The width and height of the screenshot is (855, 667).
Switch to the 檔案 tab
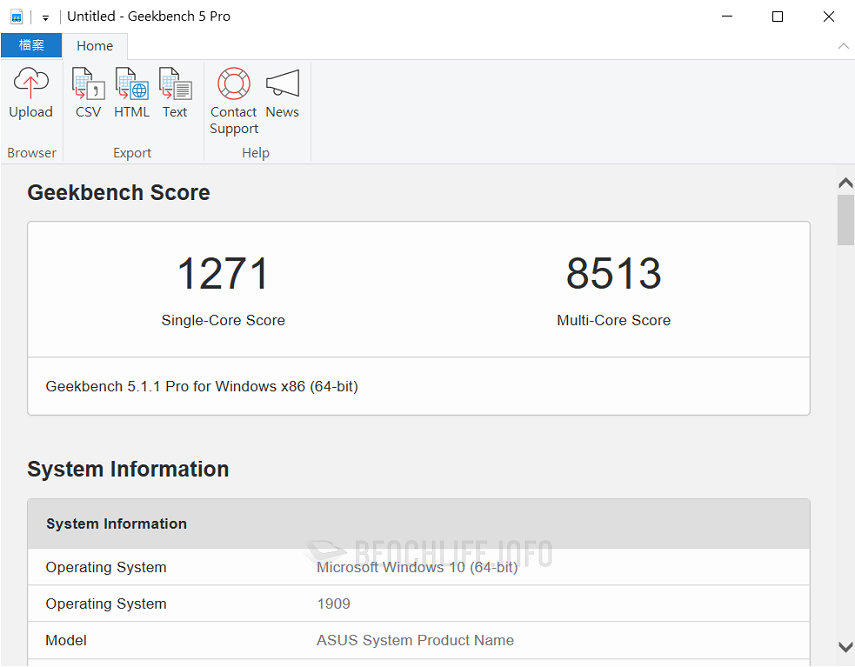tap(31, 45)
